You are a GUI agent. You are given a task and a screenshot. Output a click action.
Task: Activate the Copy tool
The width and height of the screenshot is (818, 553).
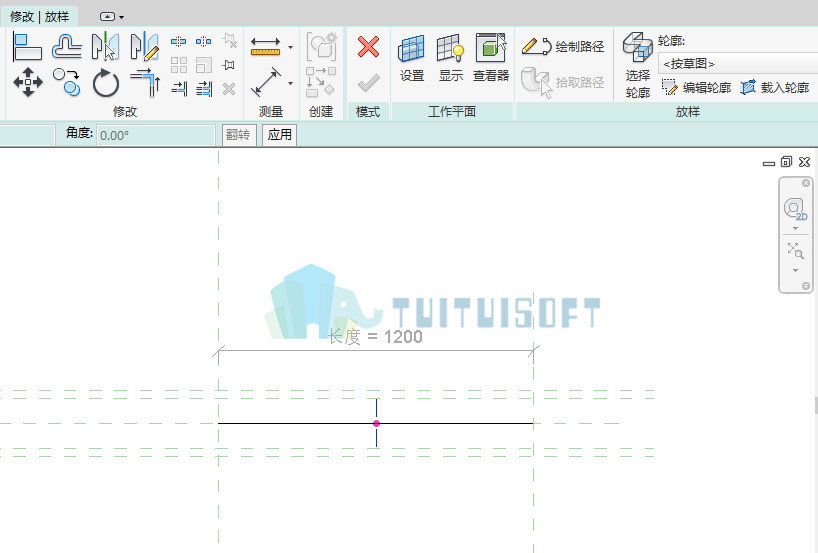point(67,82)
